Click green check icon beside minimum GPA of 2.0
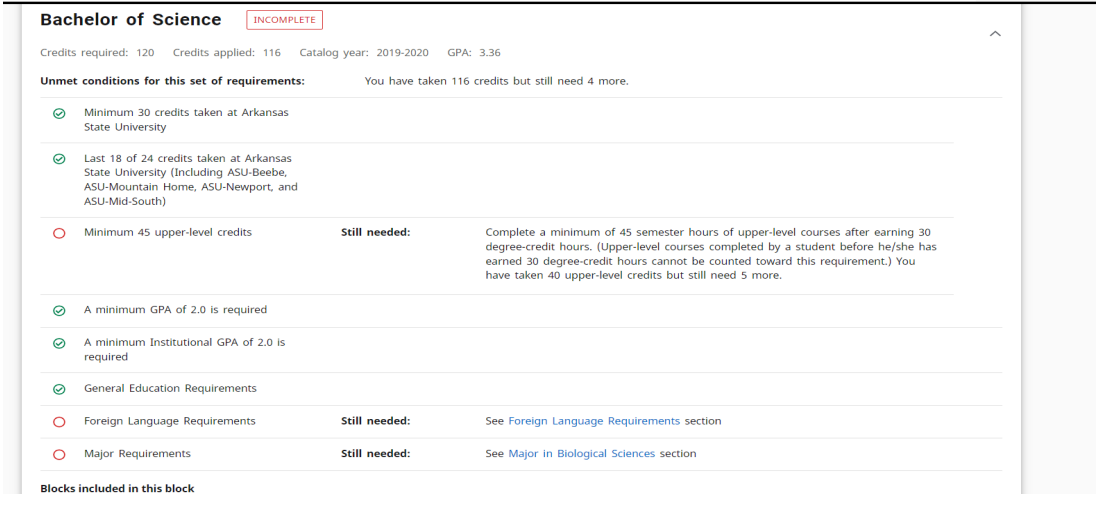Image resolution: width=1102 pixels, height=506 pixels. (x=59, y=310)
